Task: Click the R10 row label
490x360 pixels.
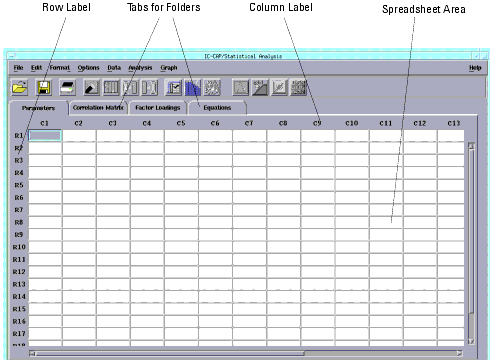Action: click(x=19, y=247)
